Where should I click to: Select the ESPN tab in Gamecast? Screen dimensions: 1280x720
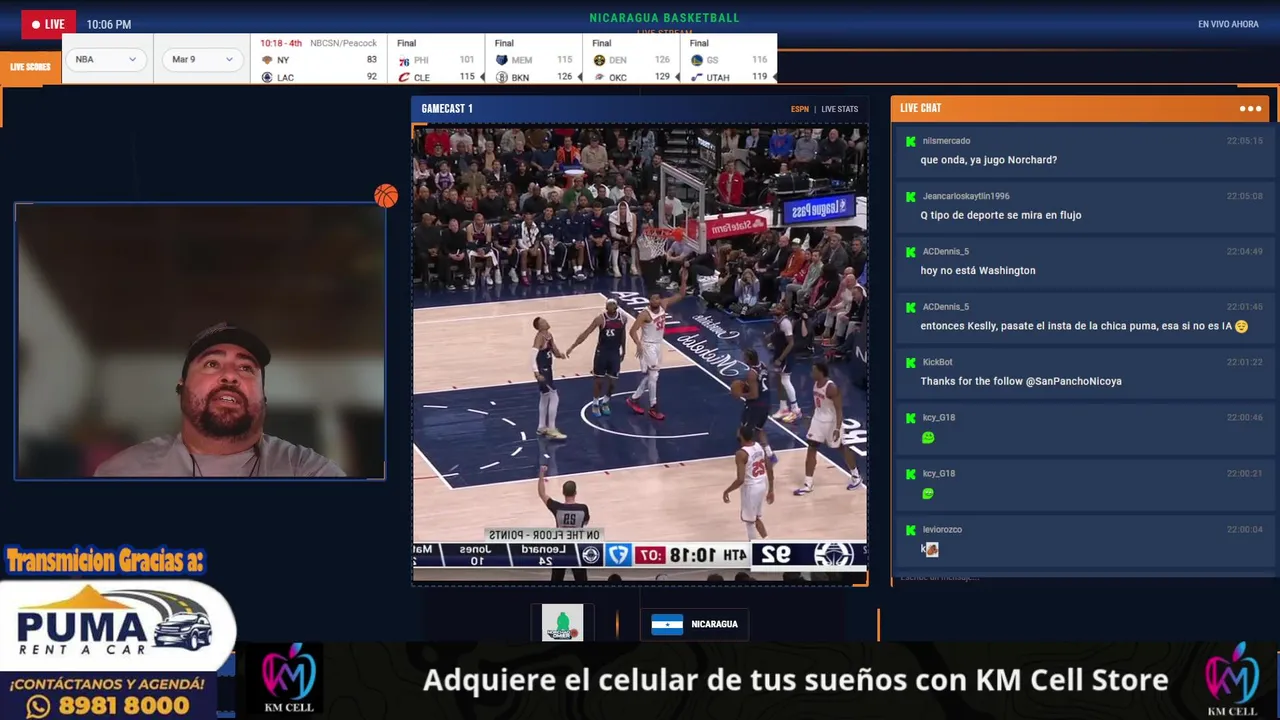pyautogui.click(x=800, y=109)
